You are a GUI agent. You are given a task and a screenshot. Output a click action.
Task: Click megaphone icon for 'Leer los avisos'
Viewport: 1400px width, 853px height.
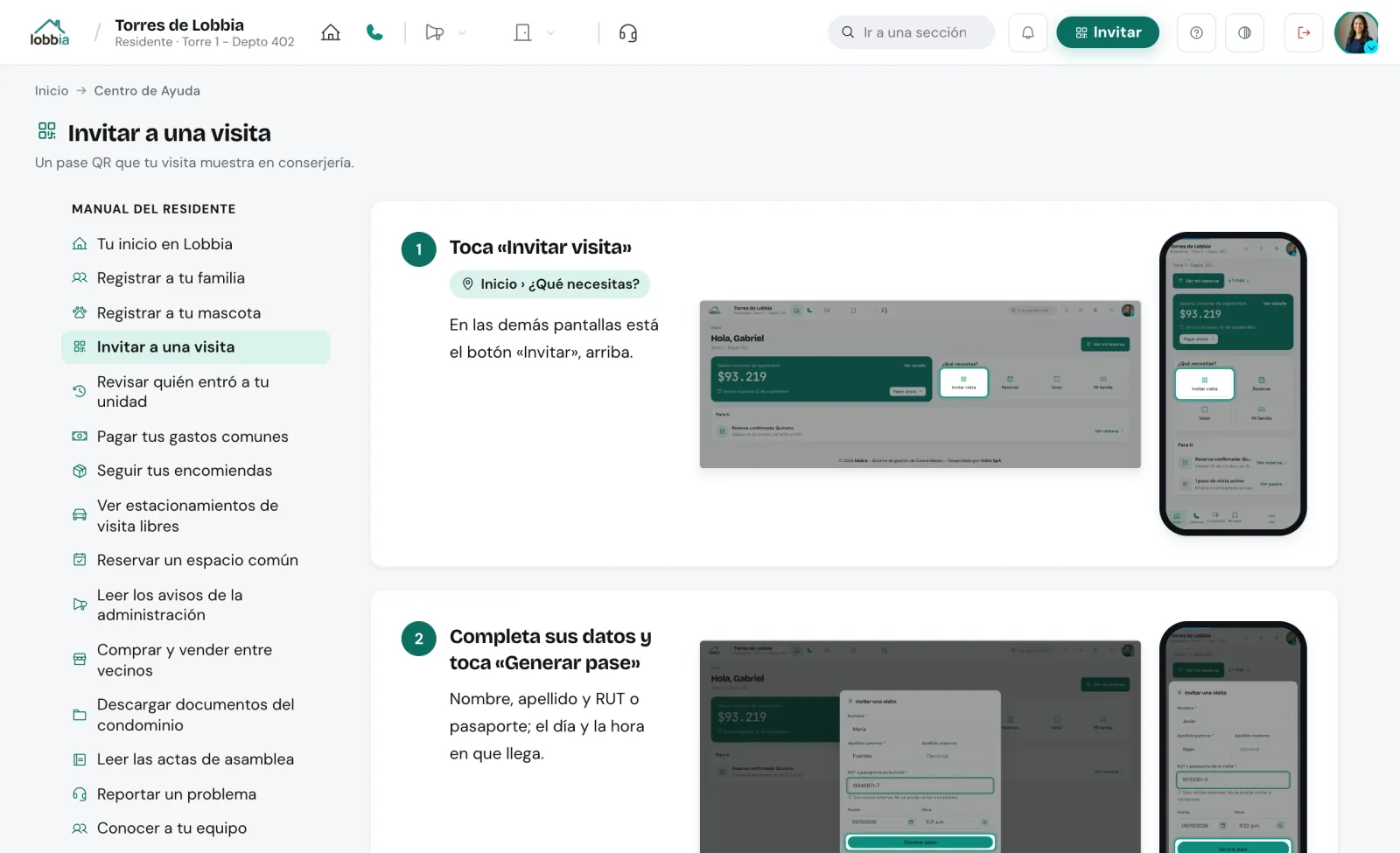point(80,605)
